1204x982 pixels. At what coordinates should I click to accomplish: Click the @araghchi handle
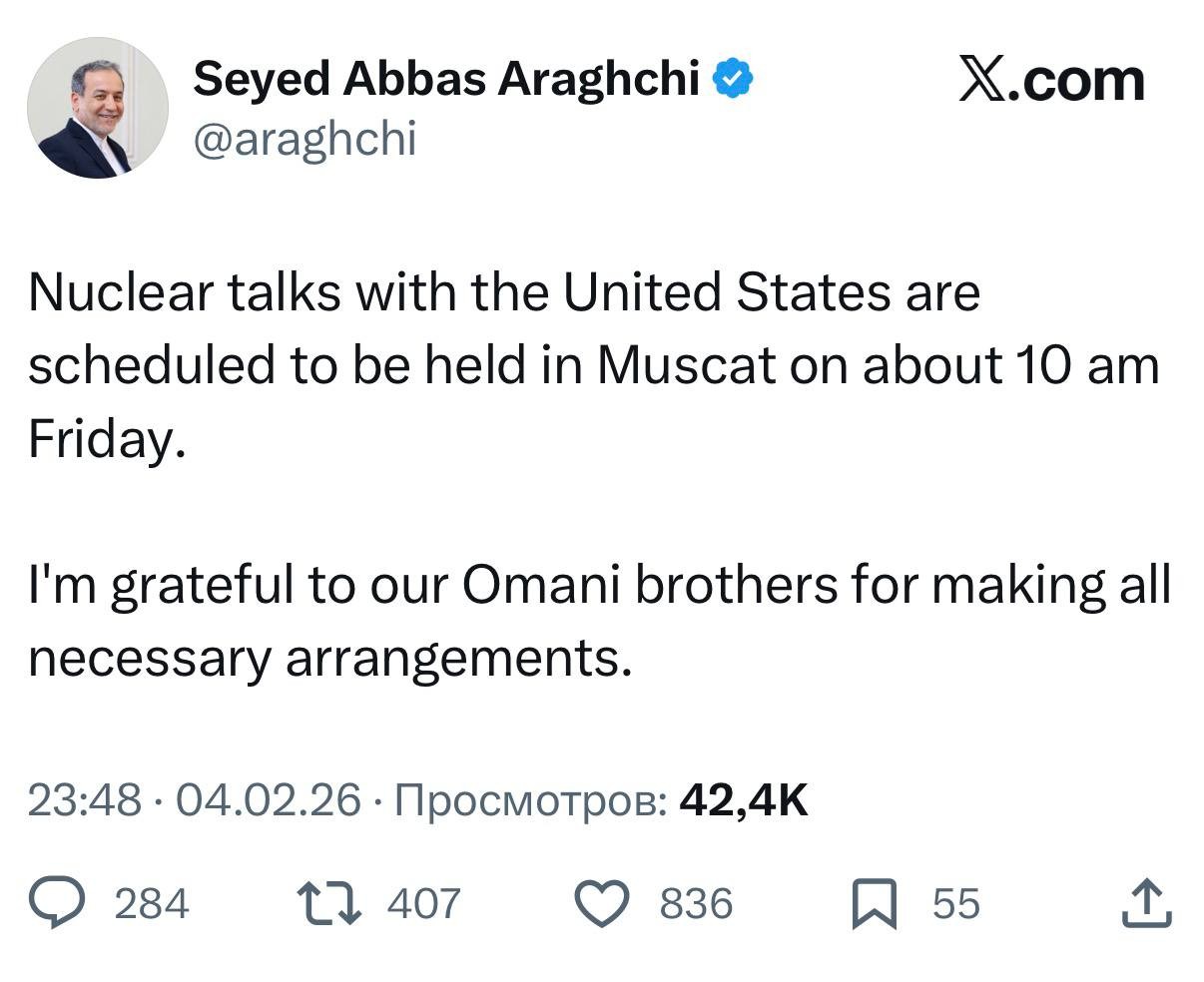(x=303, y=139)
